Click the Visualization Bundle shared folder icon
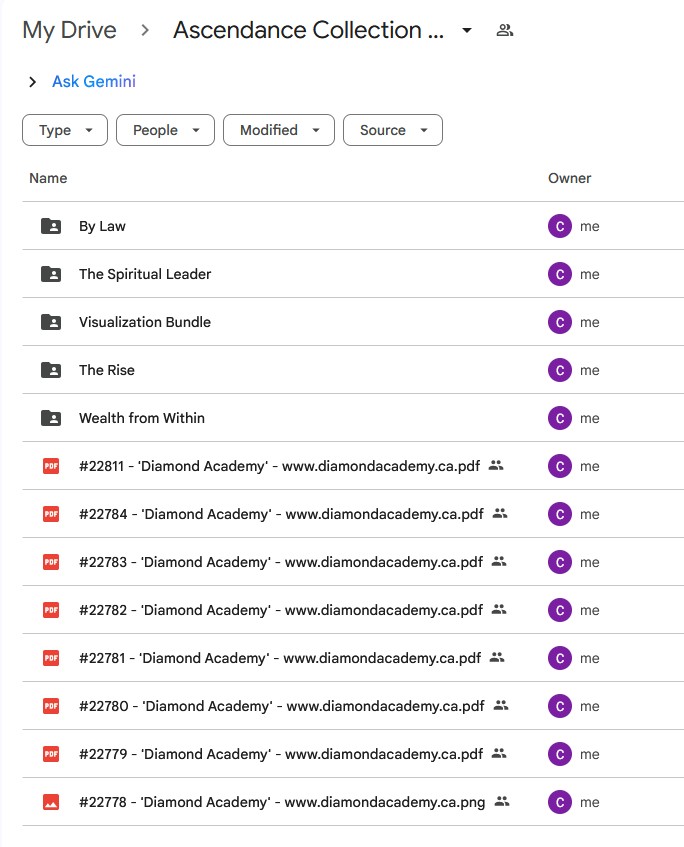Screen dimensions: 684x847 click(x=51, y=322)
